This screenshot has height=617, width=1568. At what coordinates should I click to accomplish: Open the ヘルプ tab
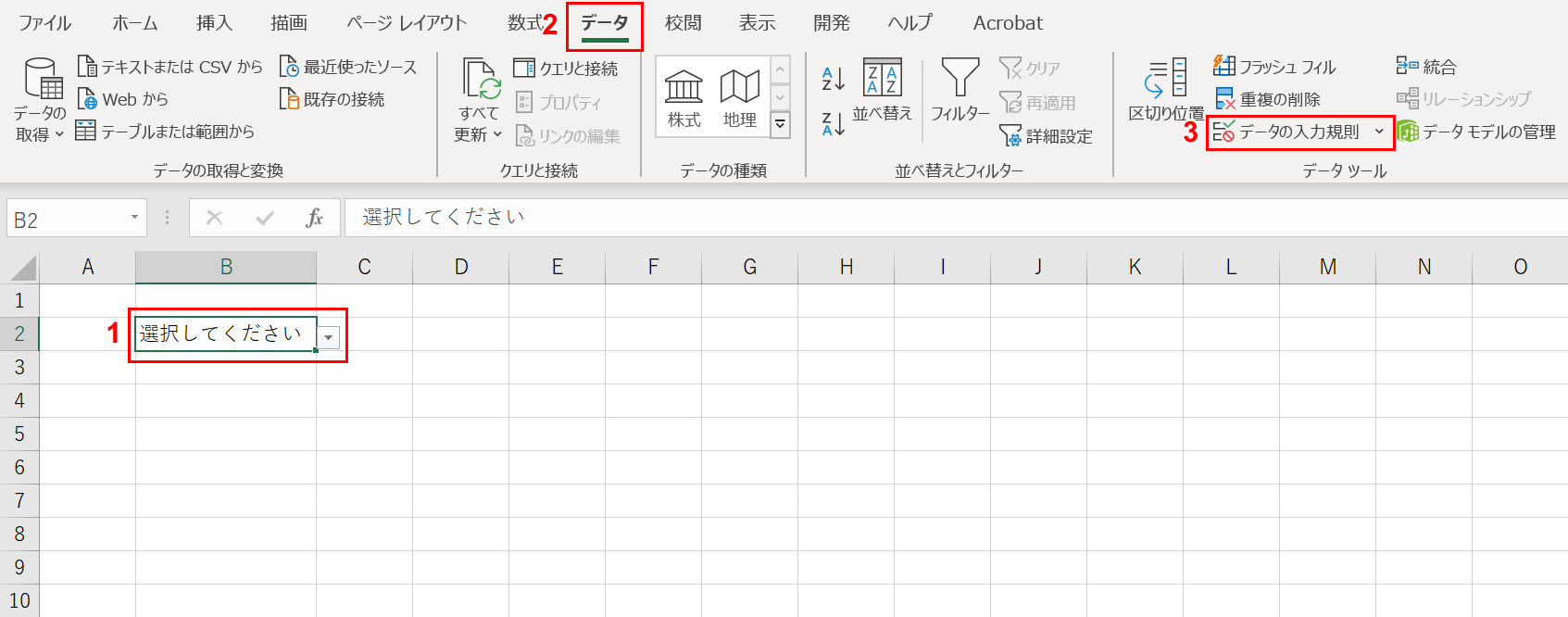(x=910, y=23)
